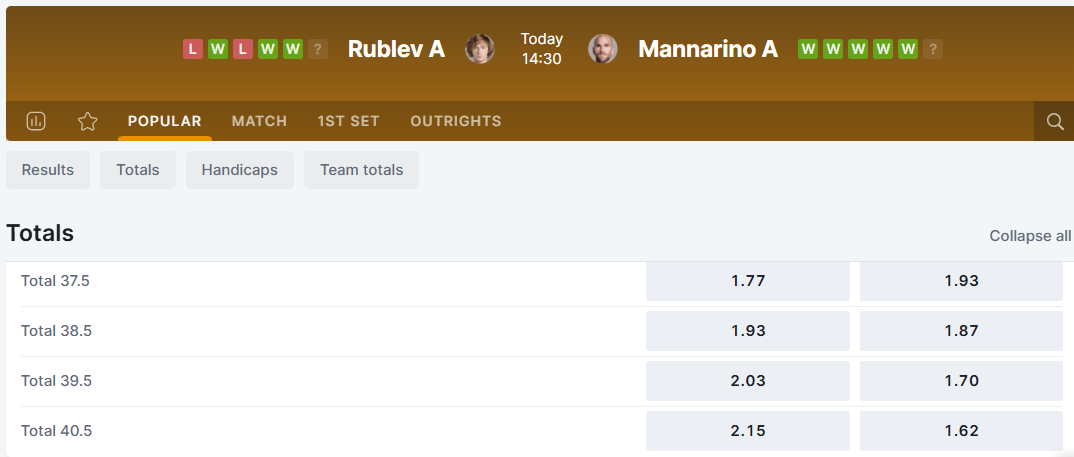Click the question-mark badge in Rublev's form
Image resolution: width=1074 pixels, height=457 pixels.
point(318,49)
